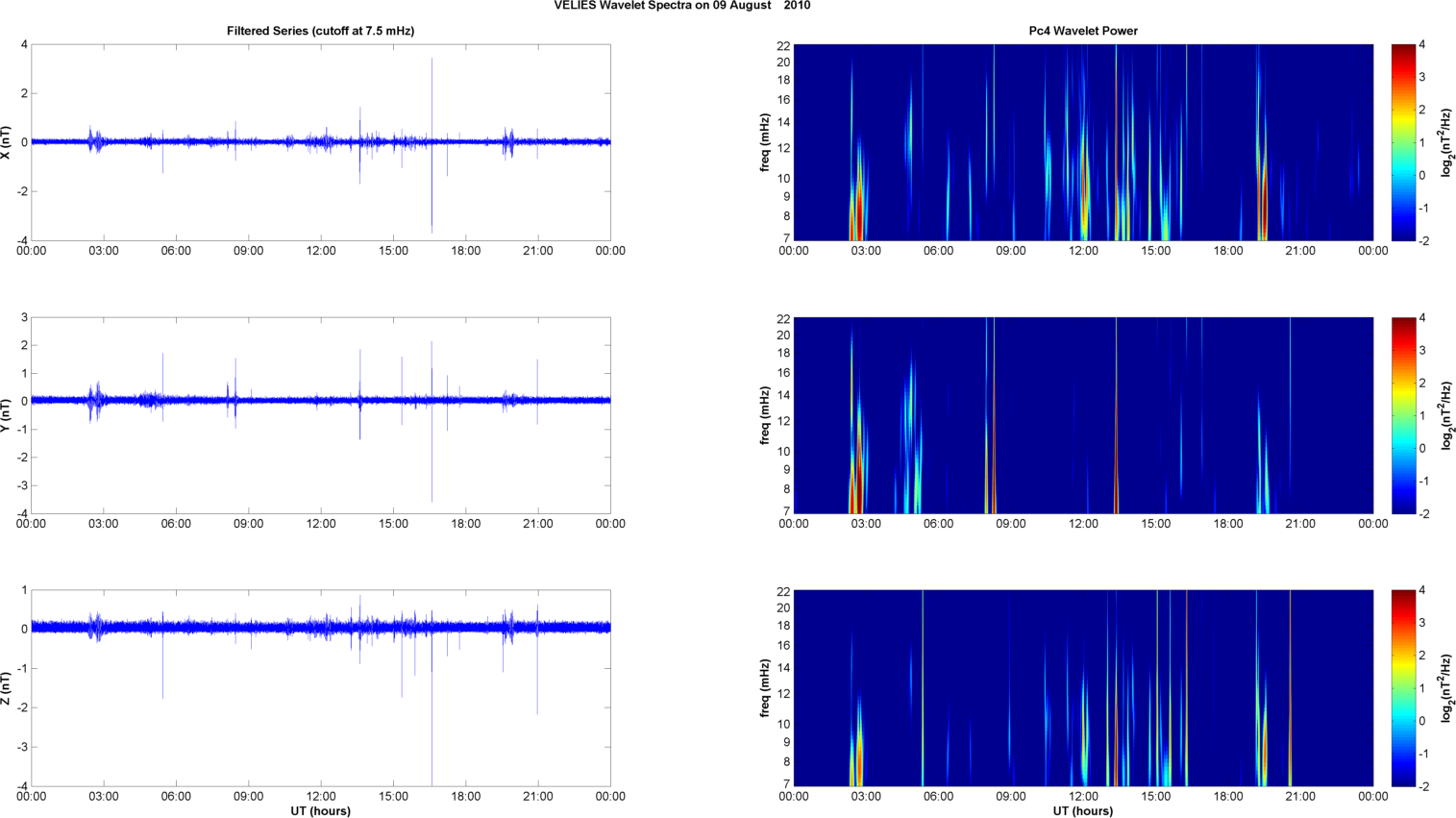Click the '12:00' tick label under the X series
This screenshot has height=818, width=1456.
click(x=321, y=251)
